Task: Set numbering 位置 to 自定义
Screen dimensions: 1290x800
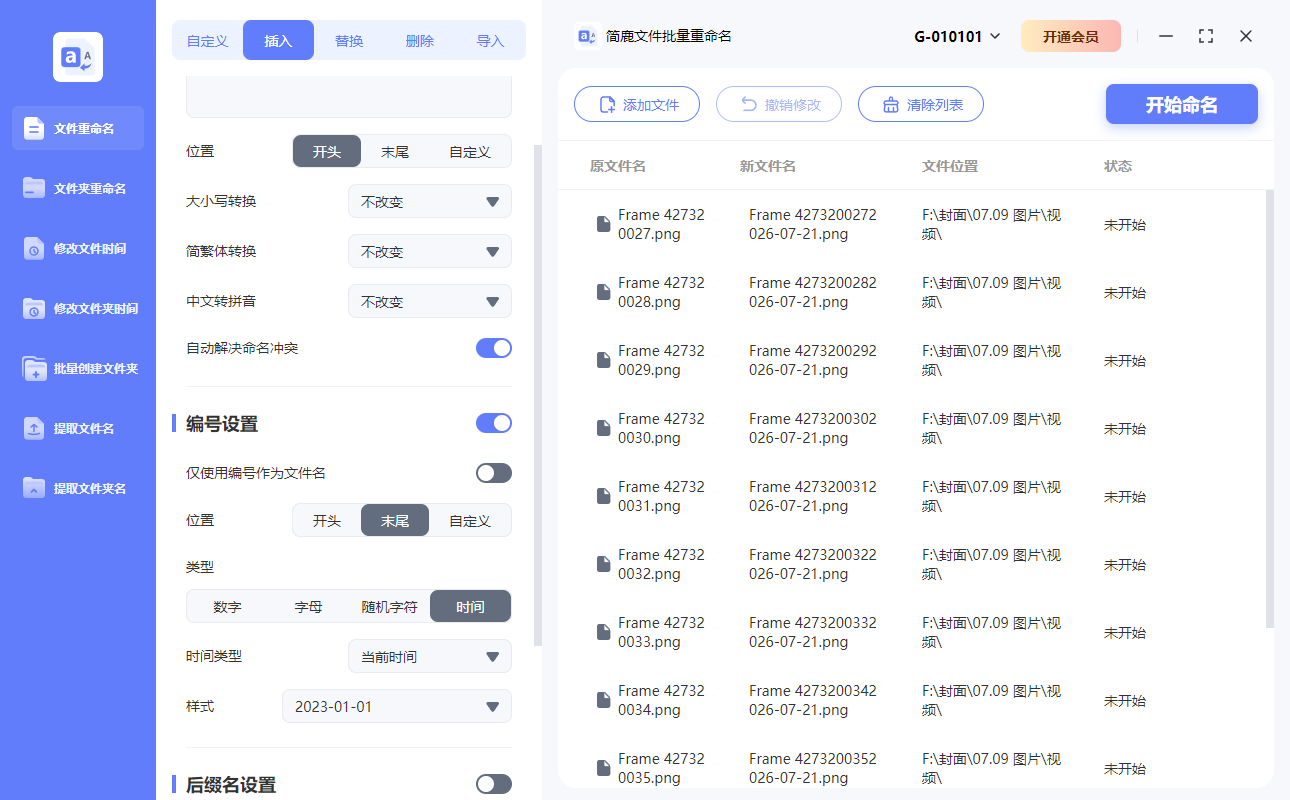Action: click(470, 520)
